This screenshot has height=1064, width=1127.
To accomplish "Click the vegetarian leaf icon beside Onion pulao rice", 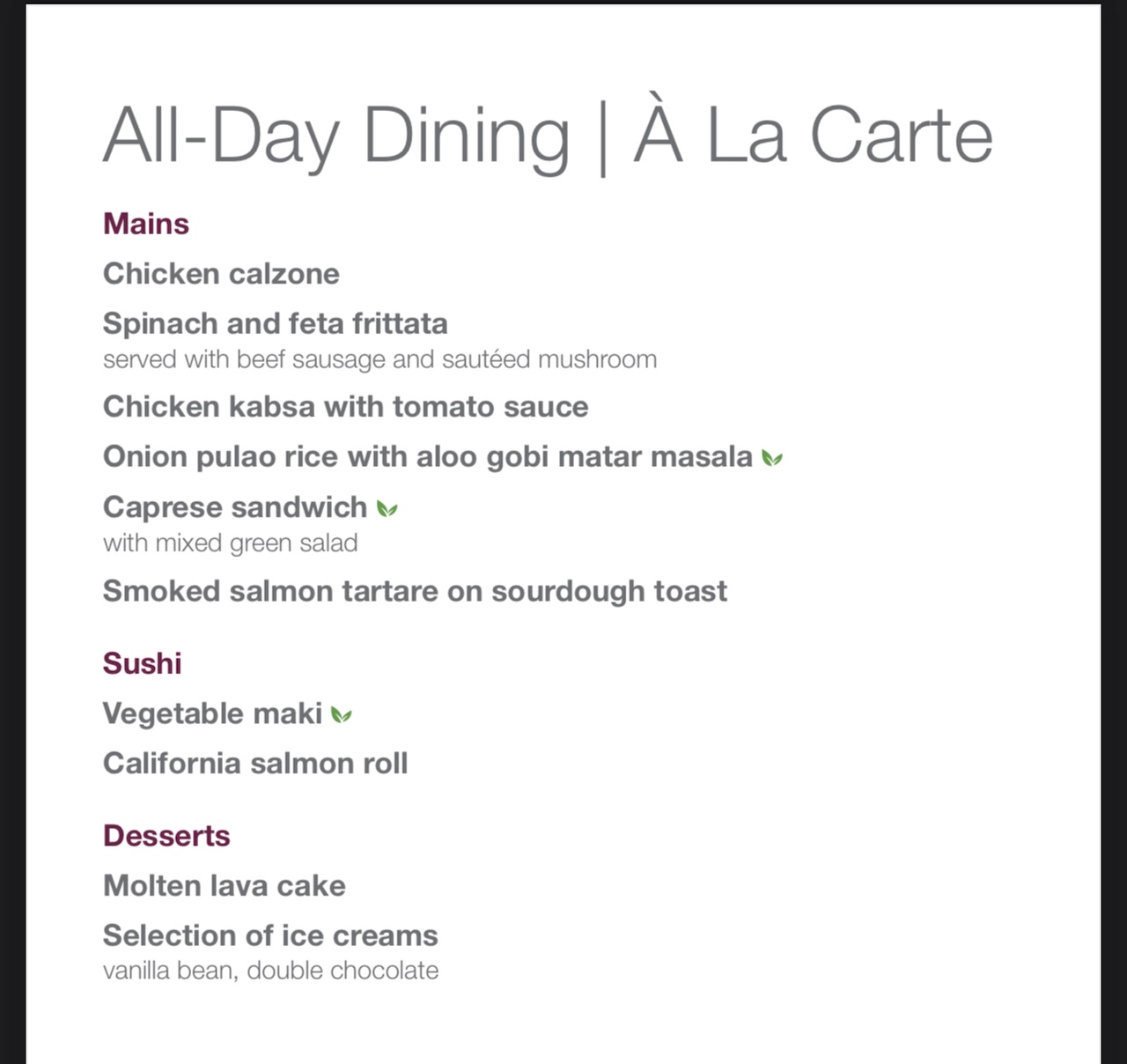I will coord(772,458).
